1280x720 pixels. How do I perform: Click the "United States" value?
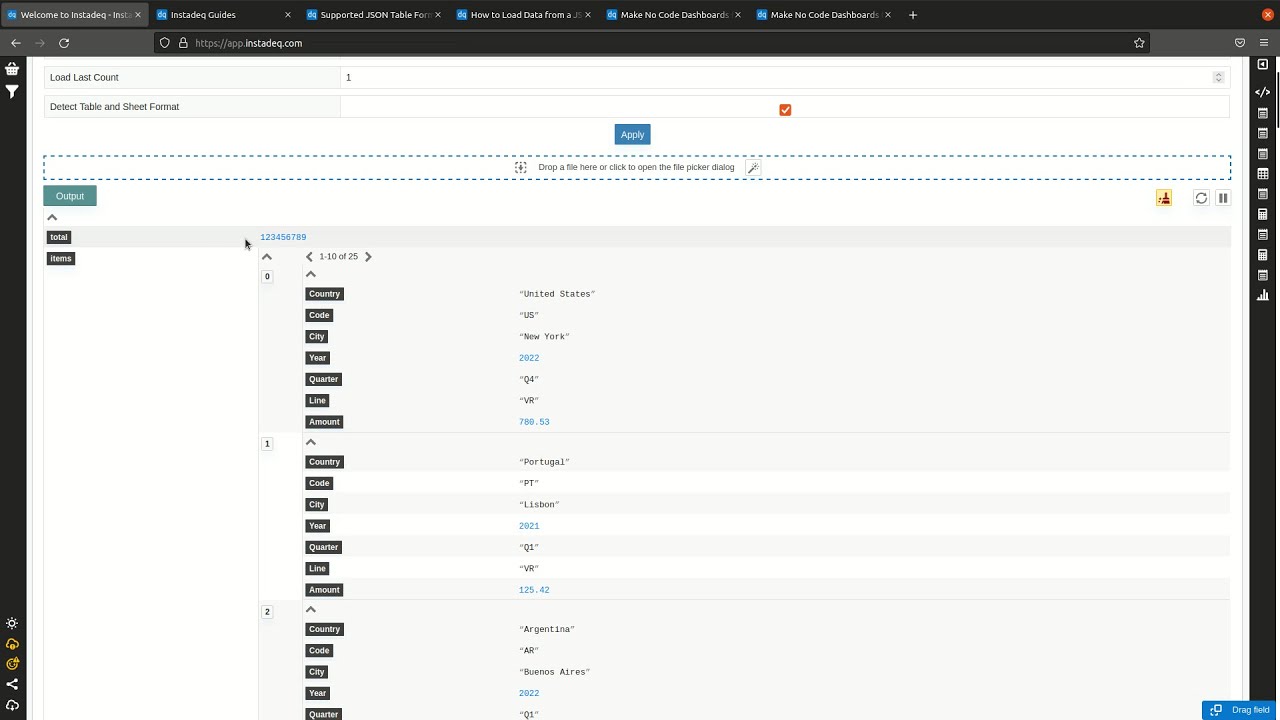pos(557,294)
